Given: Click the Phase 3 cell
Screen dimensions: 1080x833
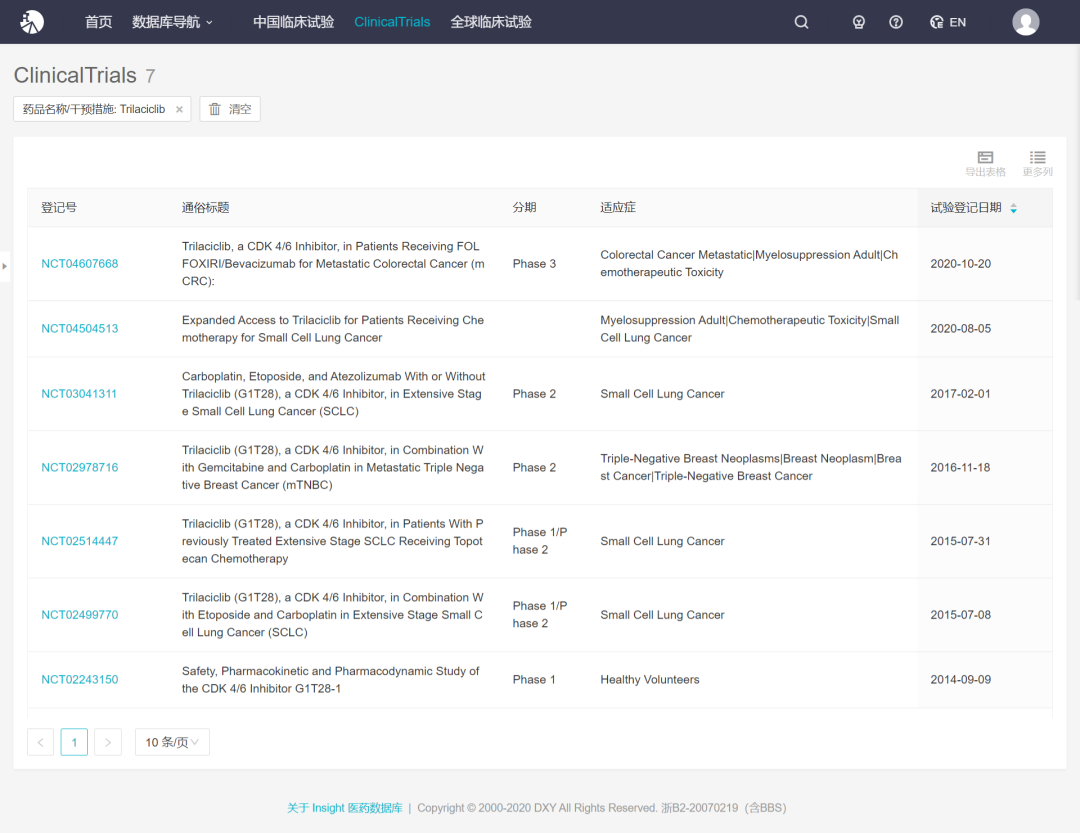Looking at the screenshot, I should click(x=534, y=264).
